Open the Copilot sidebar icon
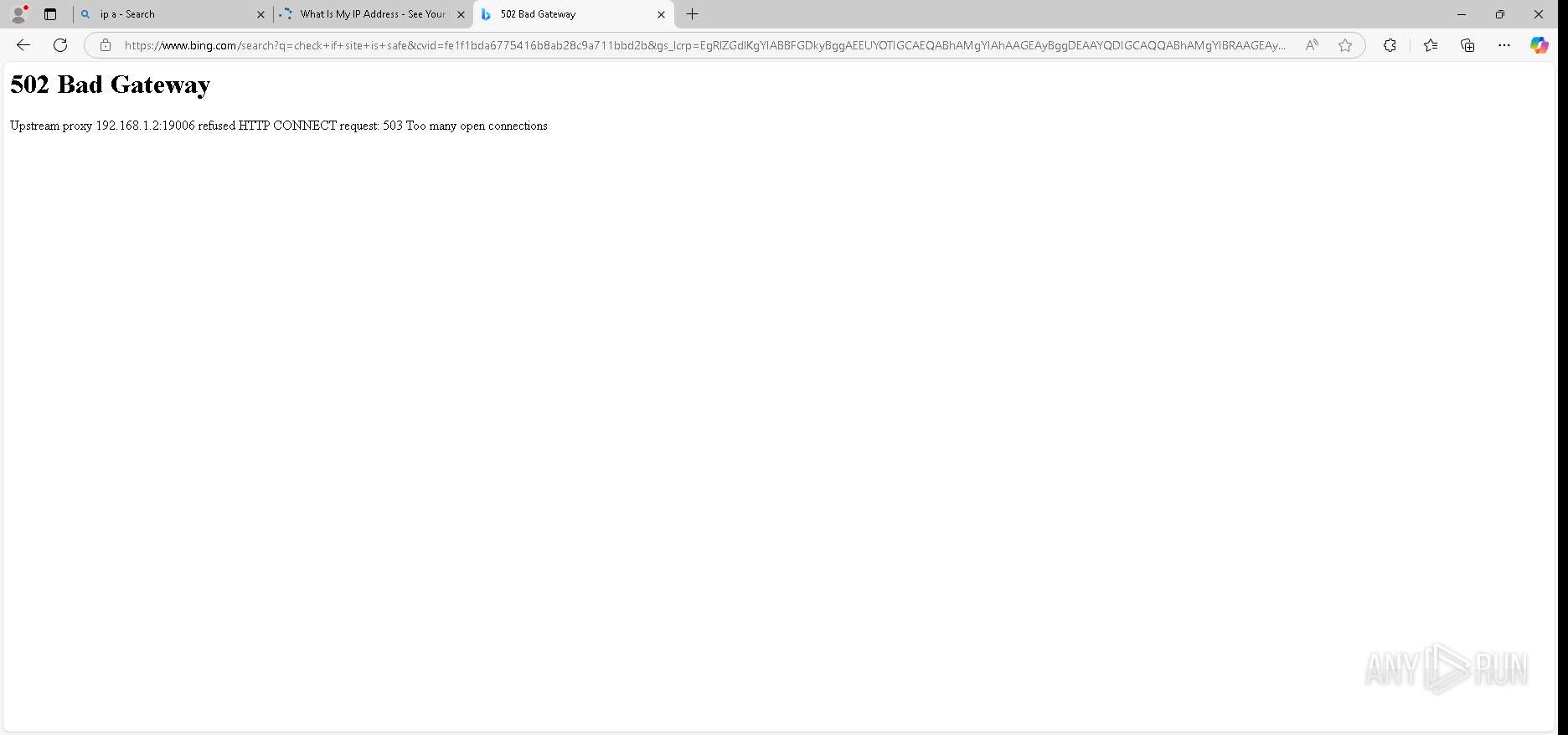Viewport: 1568px width, 735px height. [1540, 45]
